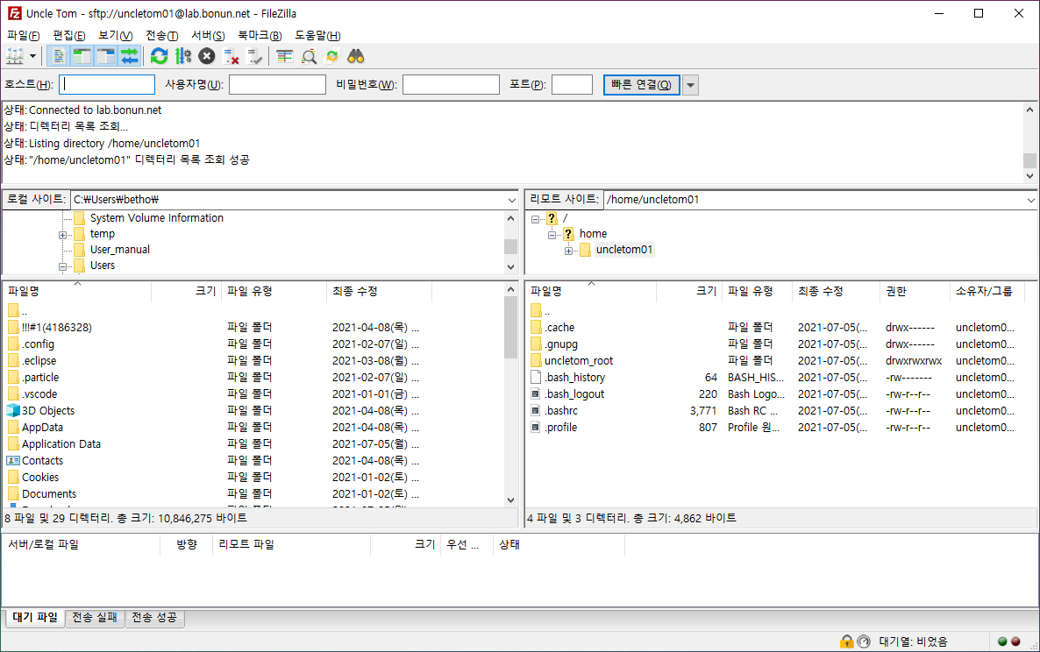This screenshot has height=652, width=1040.
Task: Focus the 사용자명 input field
Action: [277, 85]
